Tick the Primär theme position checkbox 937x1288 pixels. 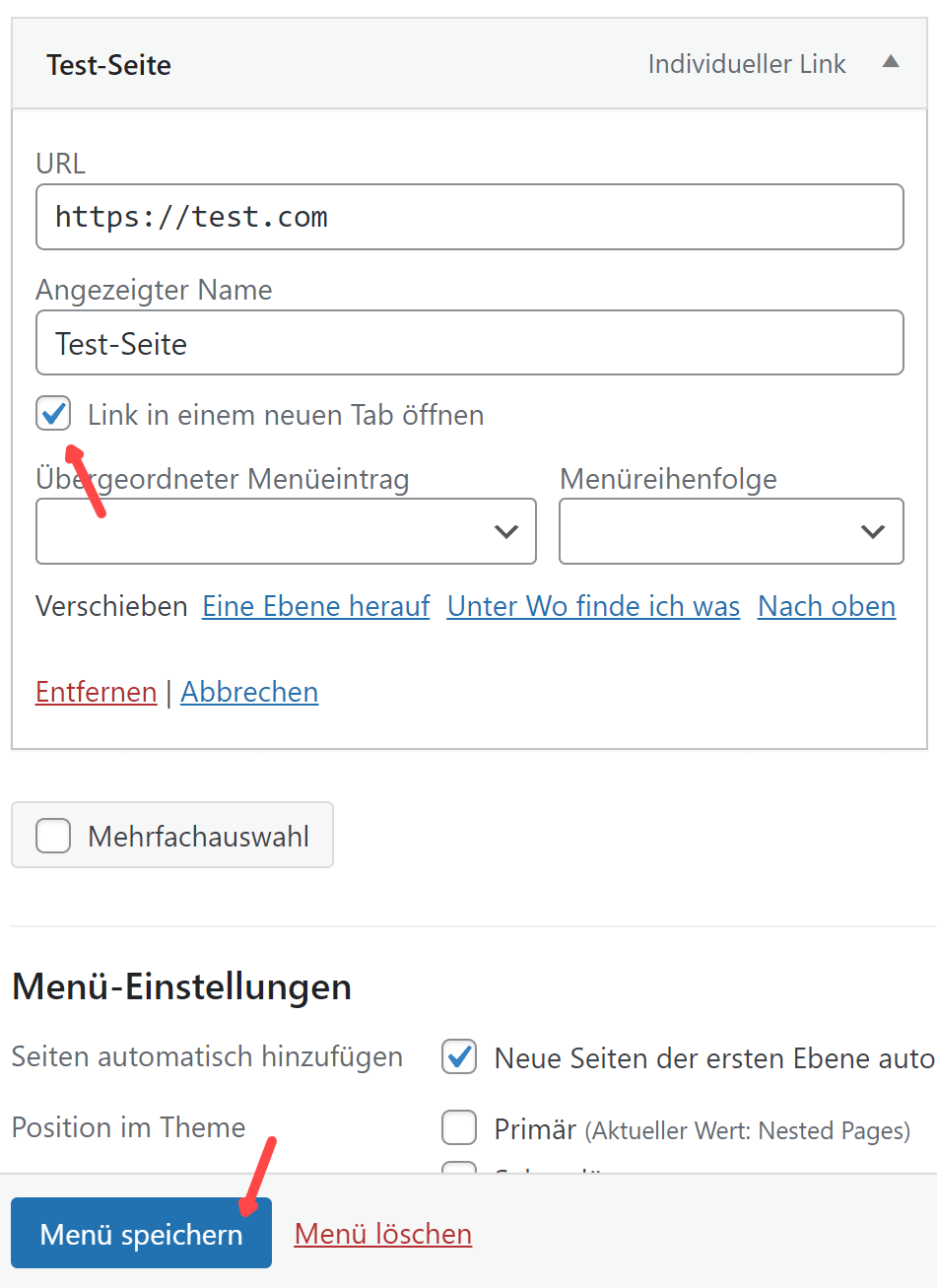(459, 1127)
